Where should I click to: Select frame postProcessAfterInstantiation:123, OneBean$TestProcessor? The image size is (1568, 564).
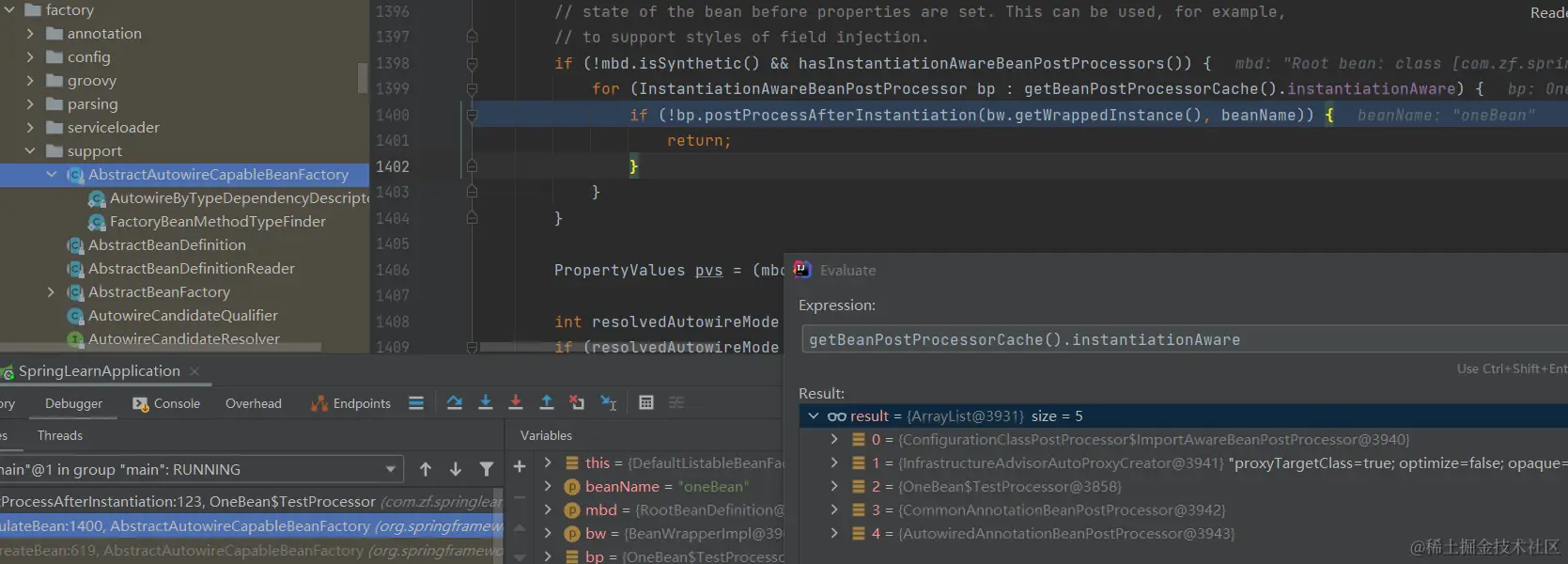coord(252,502)
